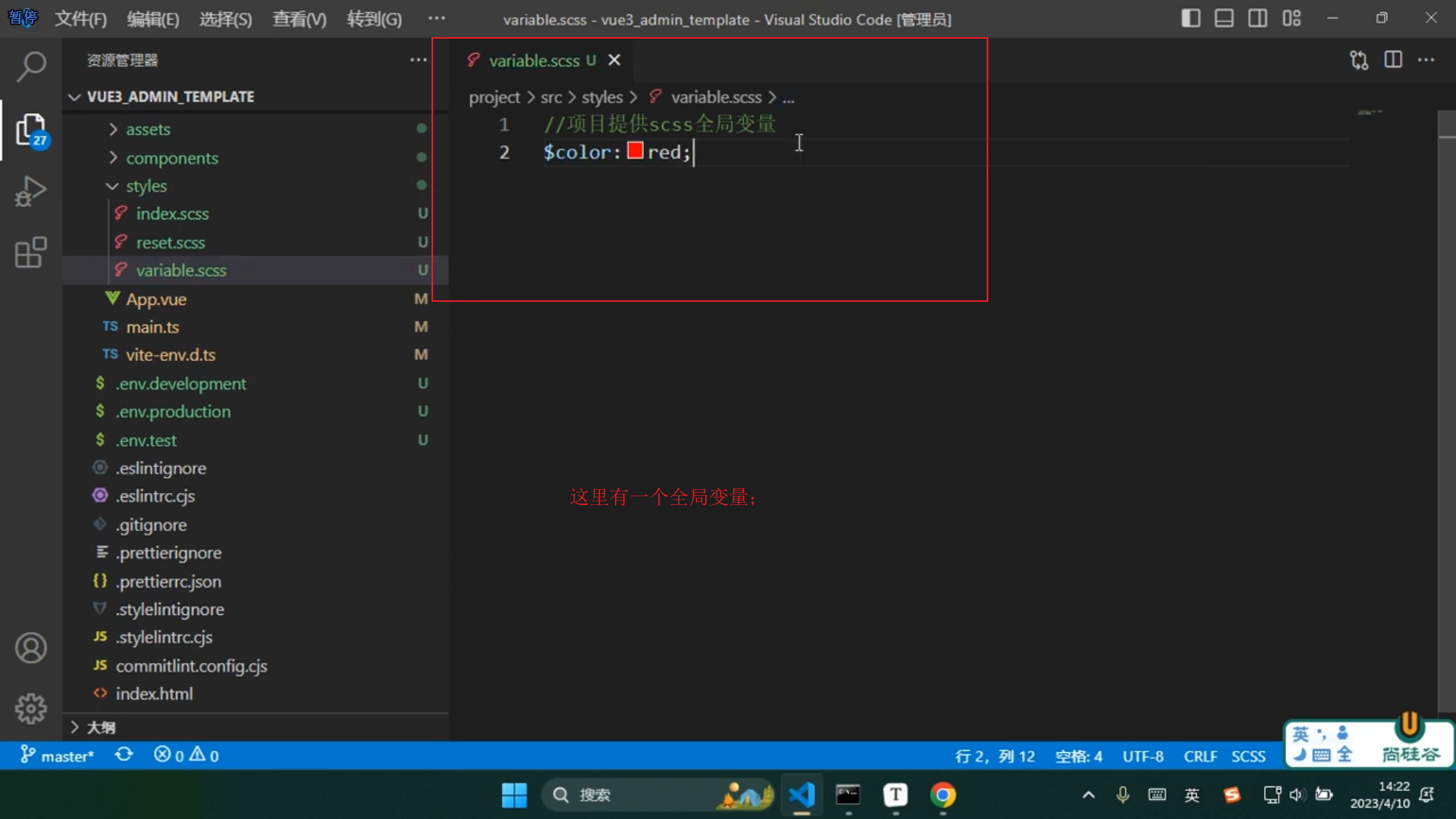Open the 查看(V) menu
Image resolution: width=1456 pixels, height=819 pixels.
tap(300, 19)
